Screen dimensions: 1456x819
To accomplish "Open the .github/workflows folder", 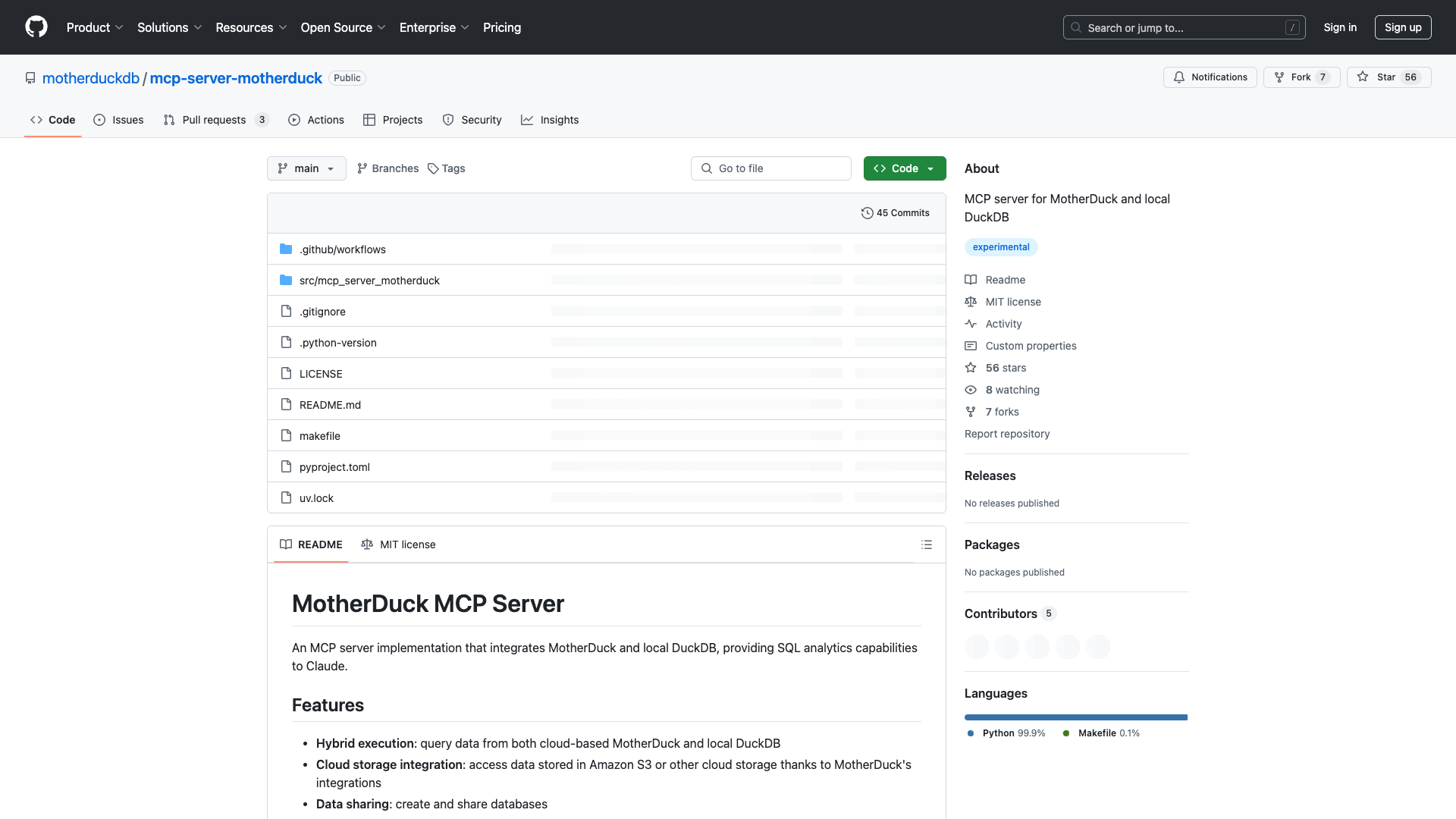I will click(342, 249).
